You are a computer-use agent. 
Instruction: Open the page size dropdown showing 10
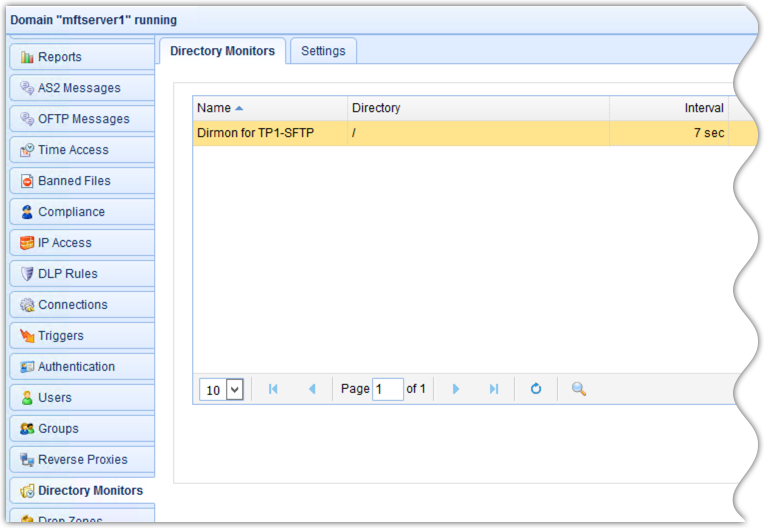click(x=222, y=389)
